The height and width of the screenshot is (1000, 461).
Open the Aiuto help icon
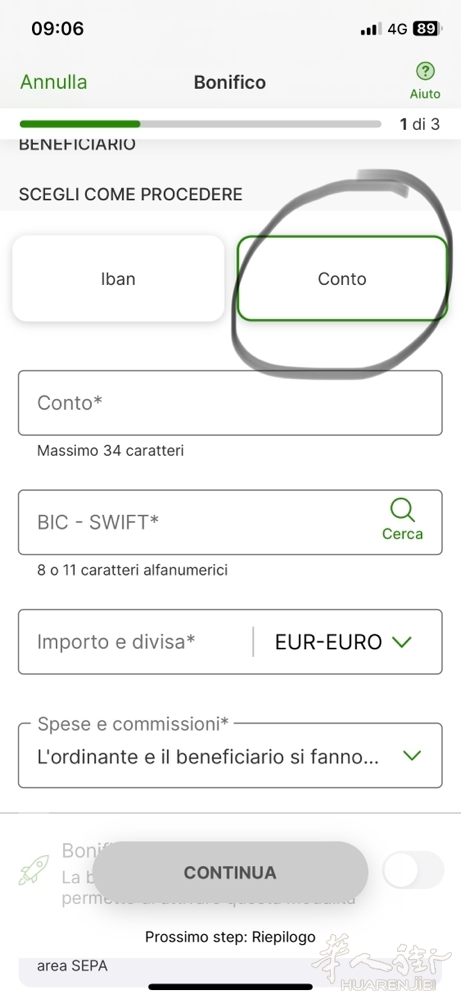(x=425, y=71)
